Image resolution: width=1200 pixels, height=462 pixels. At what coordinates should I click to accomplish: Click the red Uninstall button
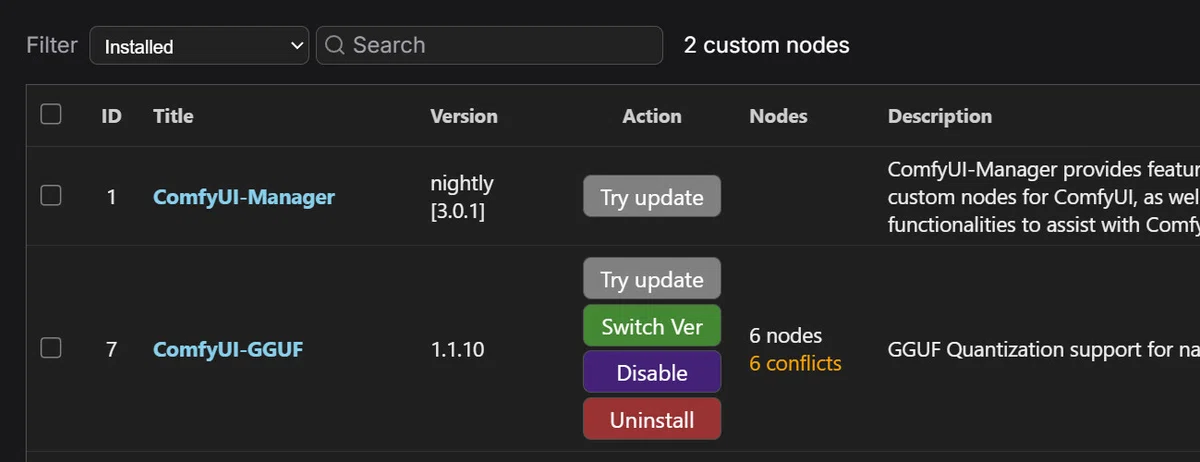click(x=652, y=419)
